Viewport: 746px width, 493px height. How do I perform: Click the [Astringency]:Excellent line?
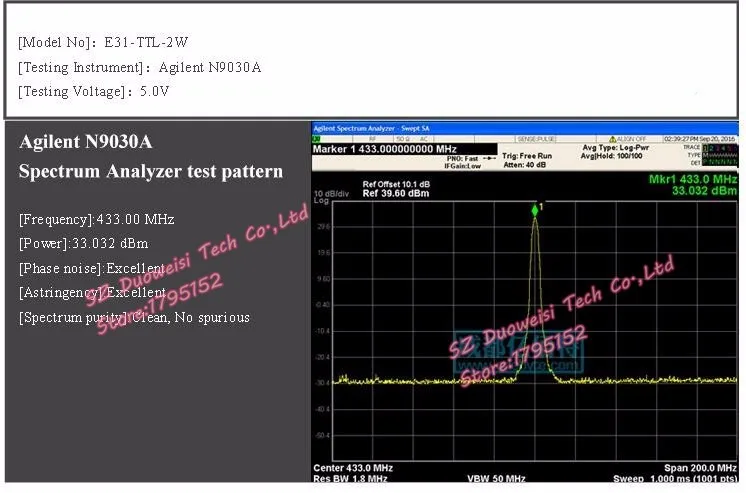tap(92, 292)
